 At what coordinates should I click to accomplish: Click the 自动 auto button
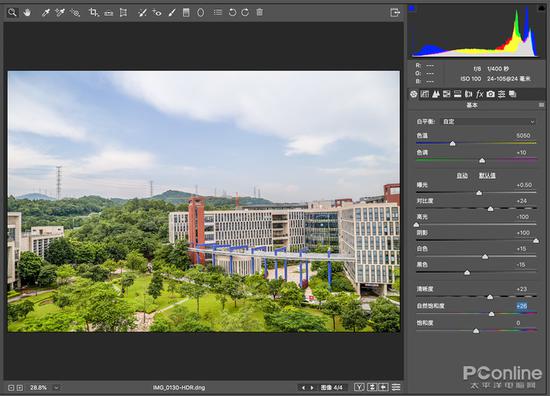point(462,176)
